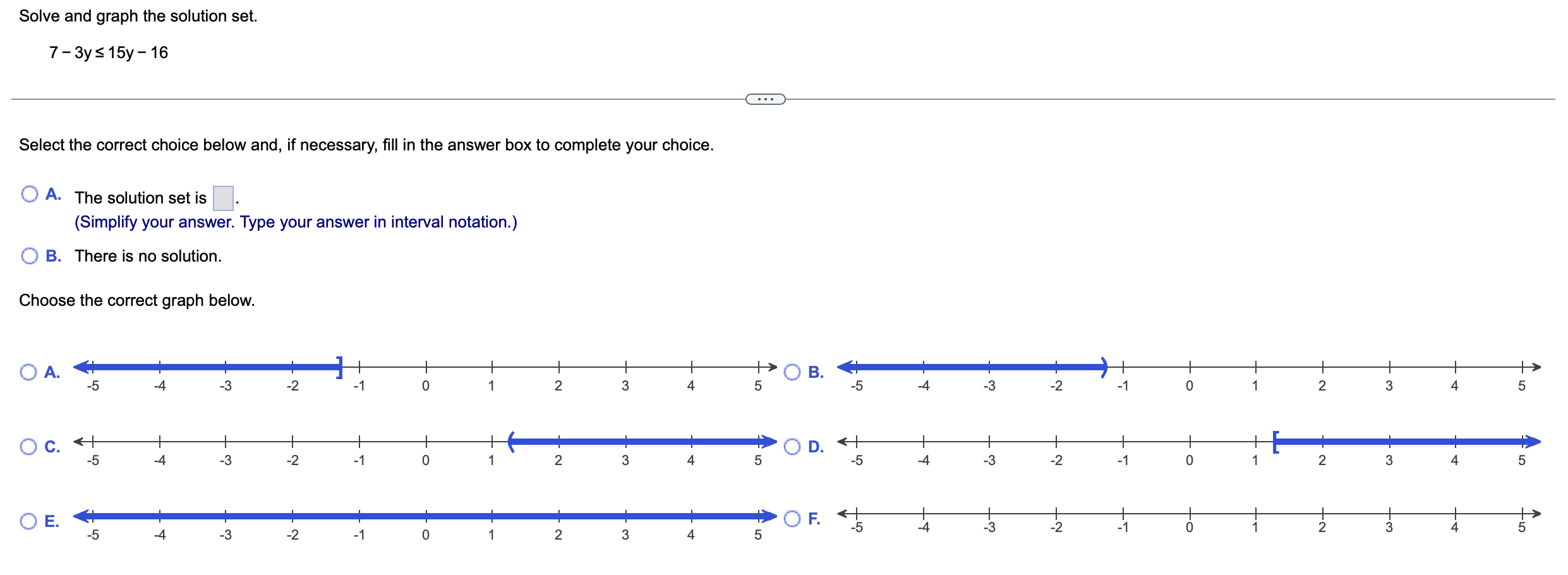The image size is (1568, 575).
Task: Click the parenthesis endpoint on graph B
Action: coord(1104,367)
